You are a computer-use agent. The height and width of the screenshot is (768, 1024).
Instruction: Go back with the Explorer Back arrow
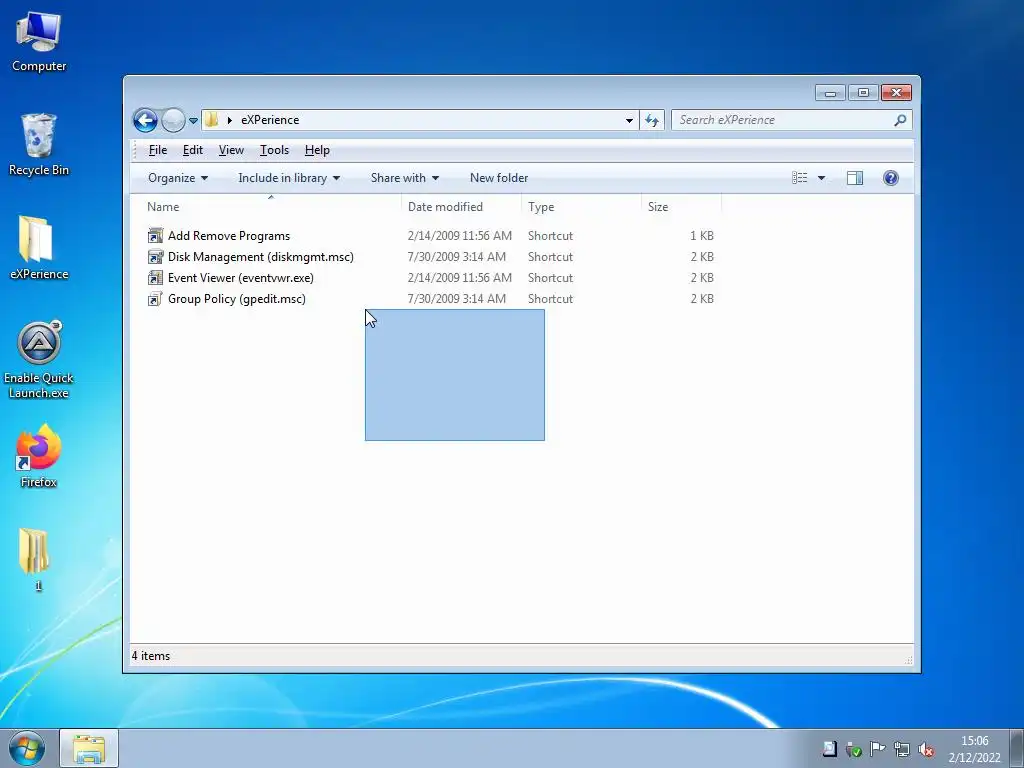point(145,120)
